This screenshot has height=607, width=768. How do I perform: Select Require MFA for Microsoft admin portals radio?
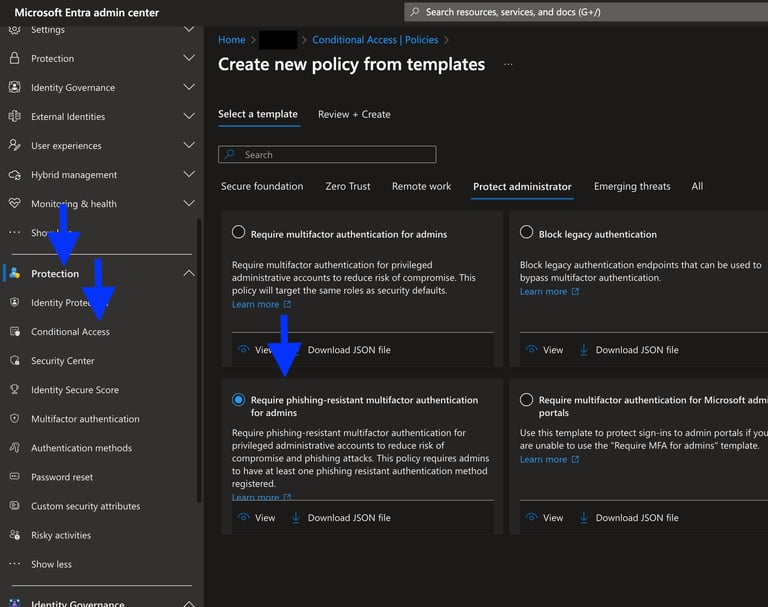527,400
